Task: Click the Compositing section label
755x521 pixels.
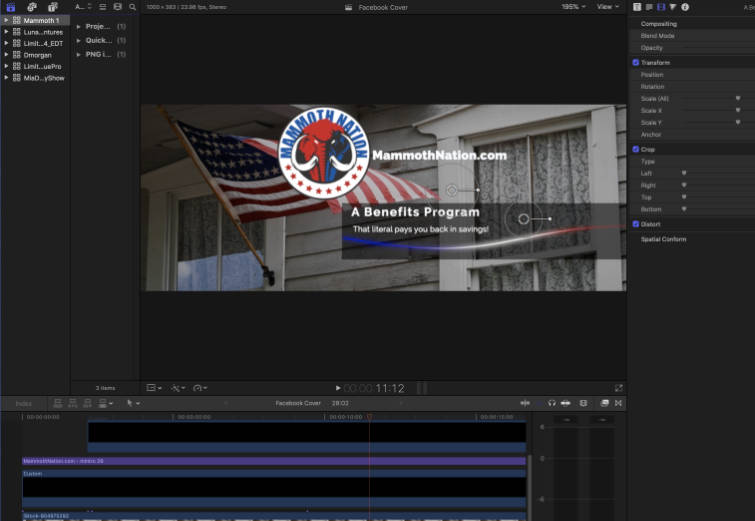Action: click(x=659, y=24)
